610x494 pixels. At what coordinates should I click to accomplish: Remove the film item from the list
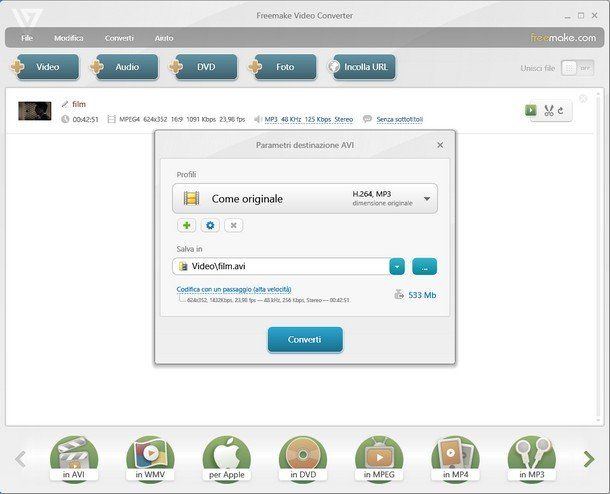[x=583, y=99]
